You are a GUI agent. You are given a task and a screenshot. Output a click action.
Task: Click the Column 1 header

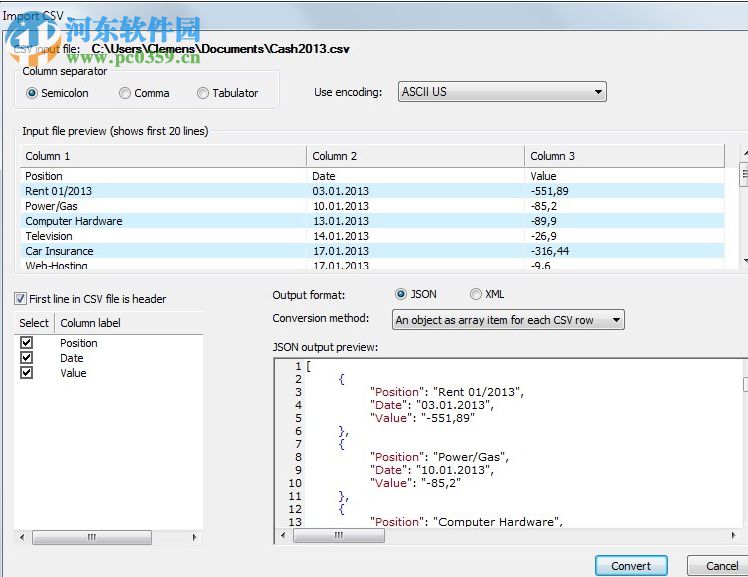tap(163, 156)
